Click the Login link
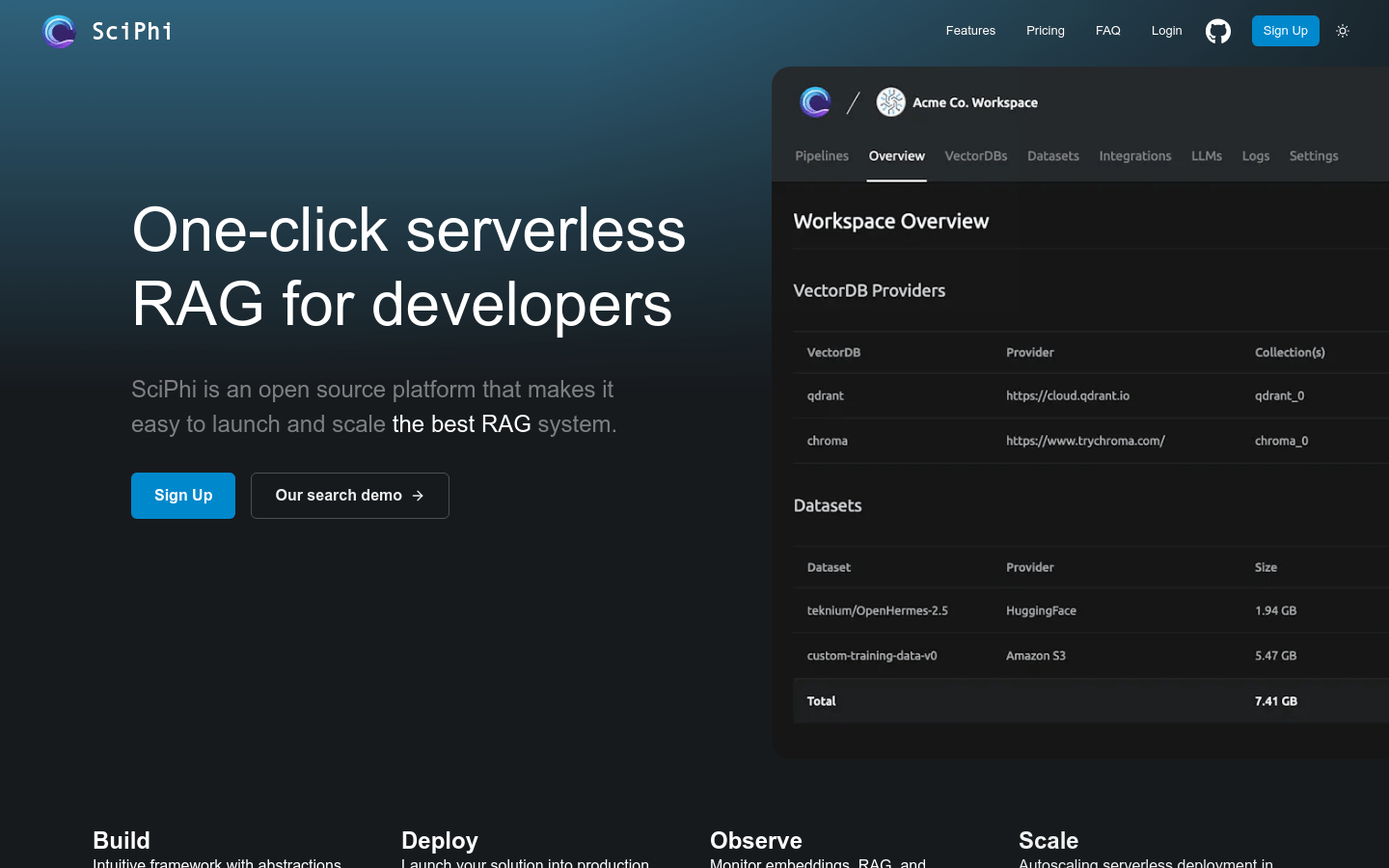This screenshot has height=868, width=1389. click(1166, 31)
